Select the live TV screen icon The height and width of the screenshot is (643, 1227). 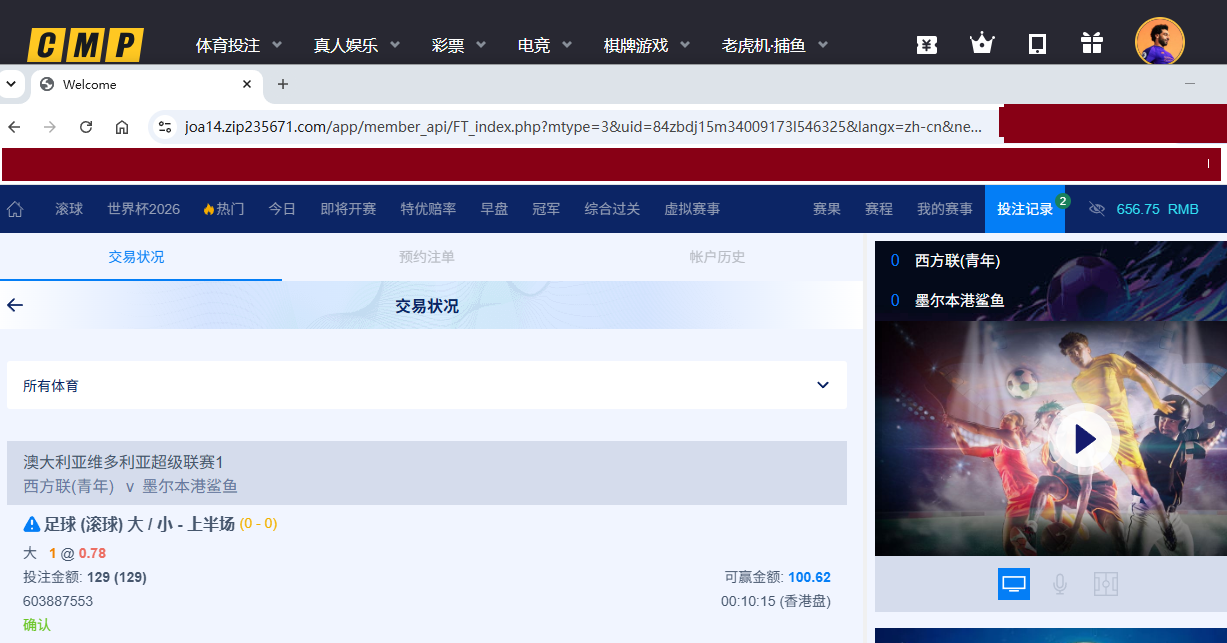click(x=1014, y=584)
